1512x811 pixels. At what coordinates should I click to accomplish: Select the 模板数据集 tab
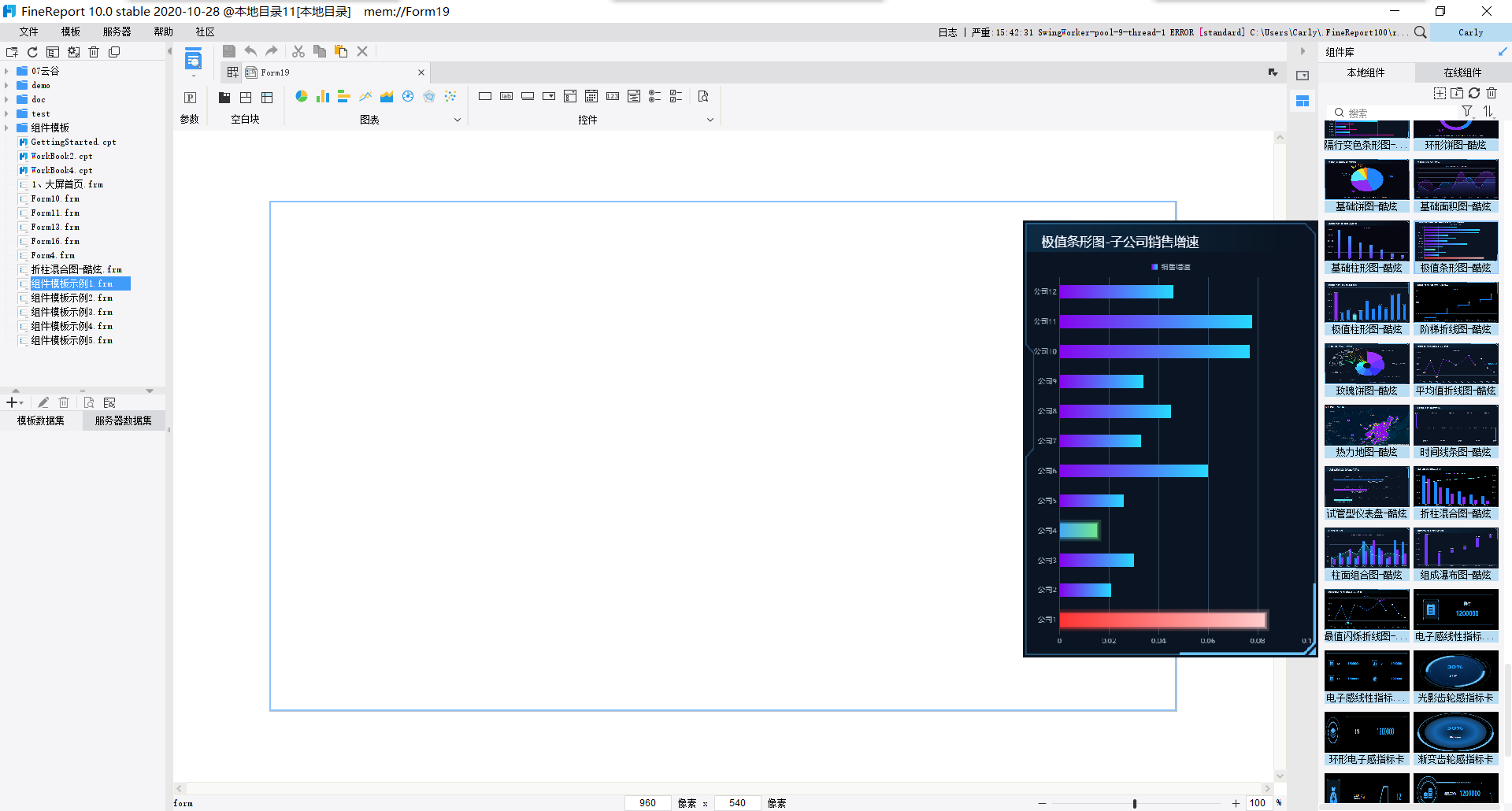(41, 420)
